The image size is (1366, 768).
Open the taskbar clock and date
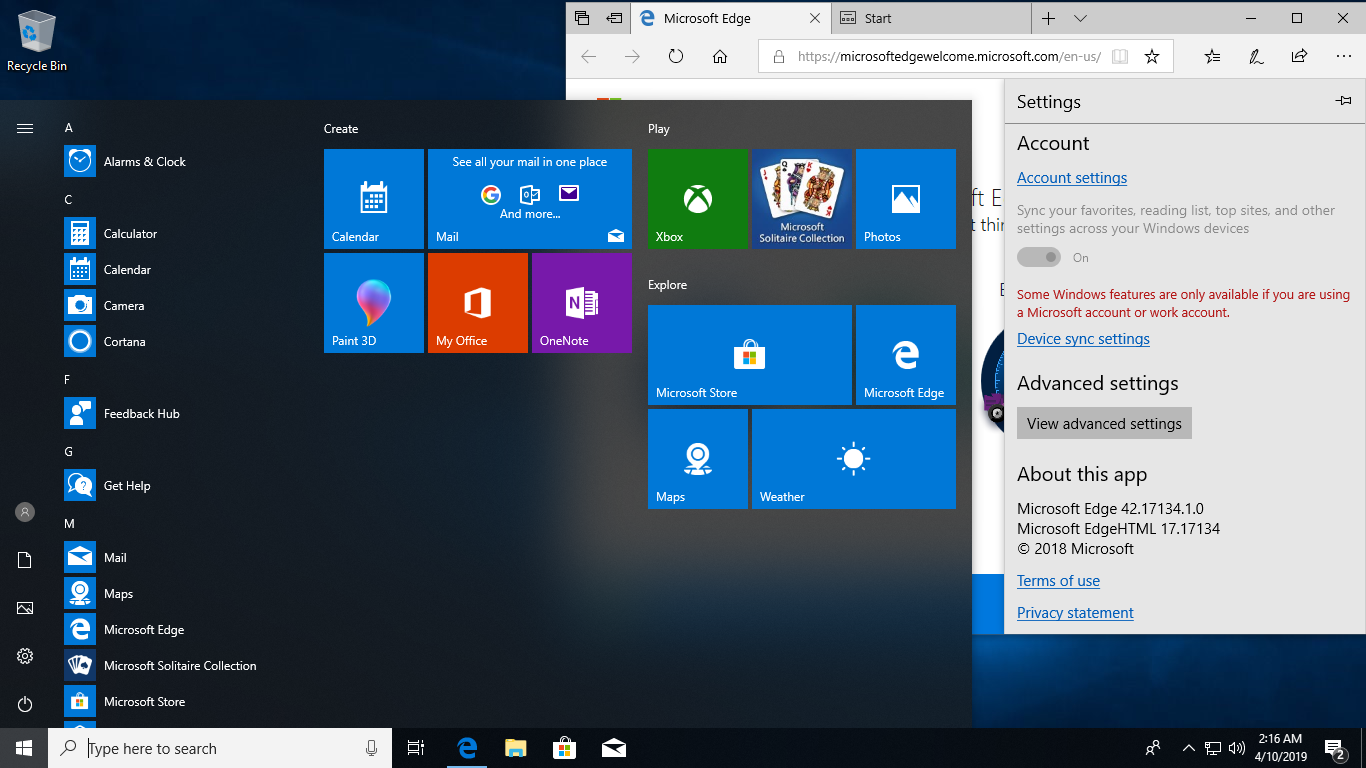(1280, 748)
